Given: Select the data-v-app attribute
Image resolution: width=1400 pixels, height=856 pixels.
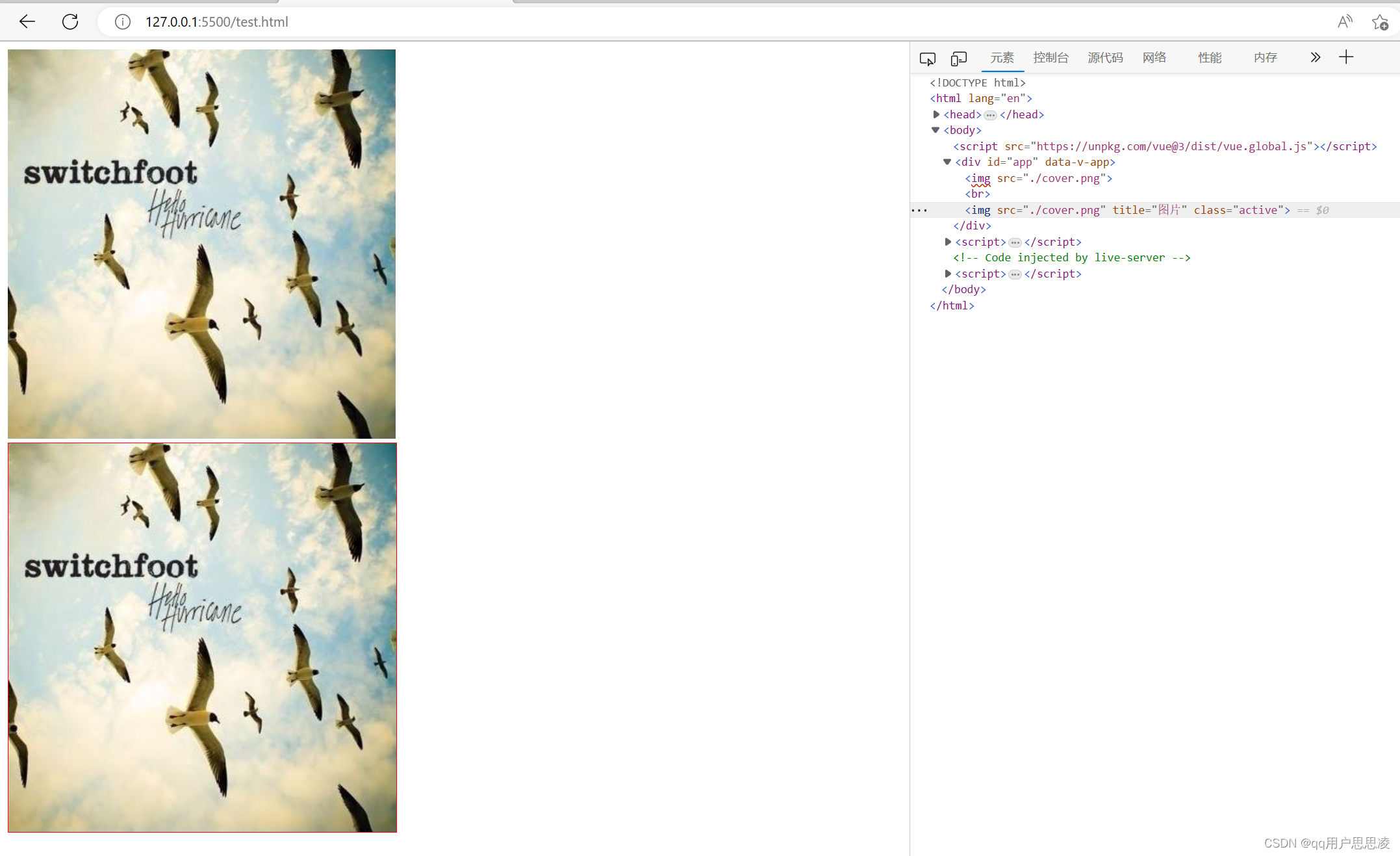Looking at the screenshot, I should pyautogui.click(x=1077, y=162).
